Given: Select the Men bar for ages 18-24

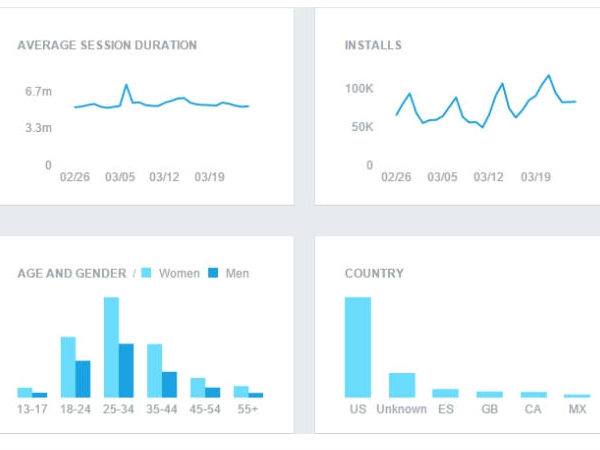Looking at the screenshot, I should (x=83, y=379).
